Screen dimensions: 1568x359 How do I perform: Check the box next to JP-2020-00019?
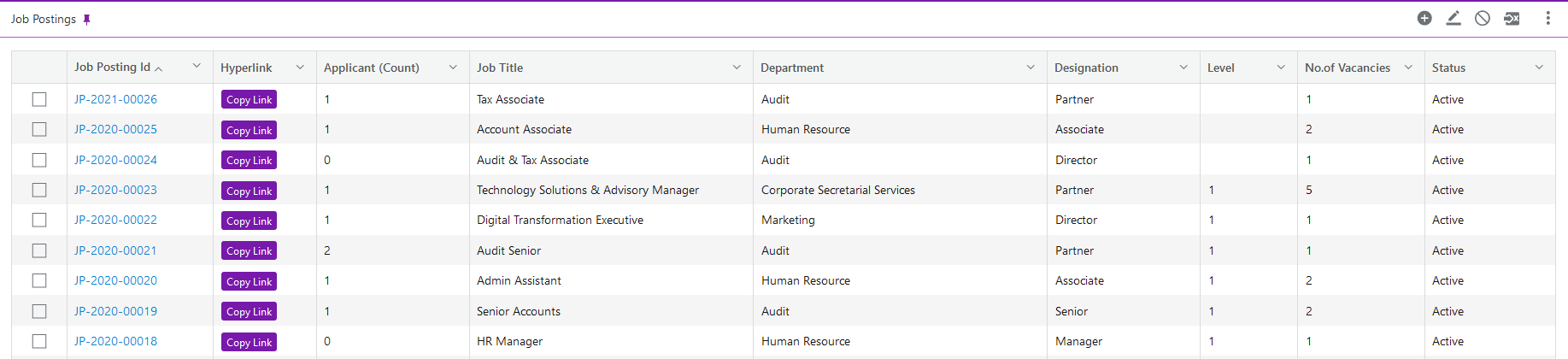(39, 311)
